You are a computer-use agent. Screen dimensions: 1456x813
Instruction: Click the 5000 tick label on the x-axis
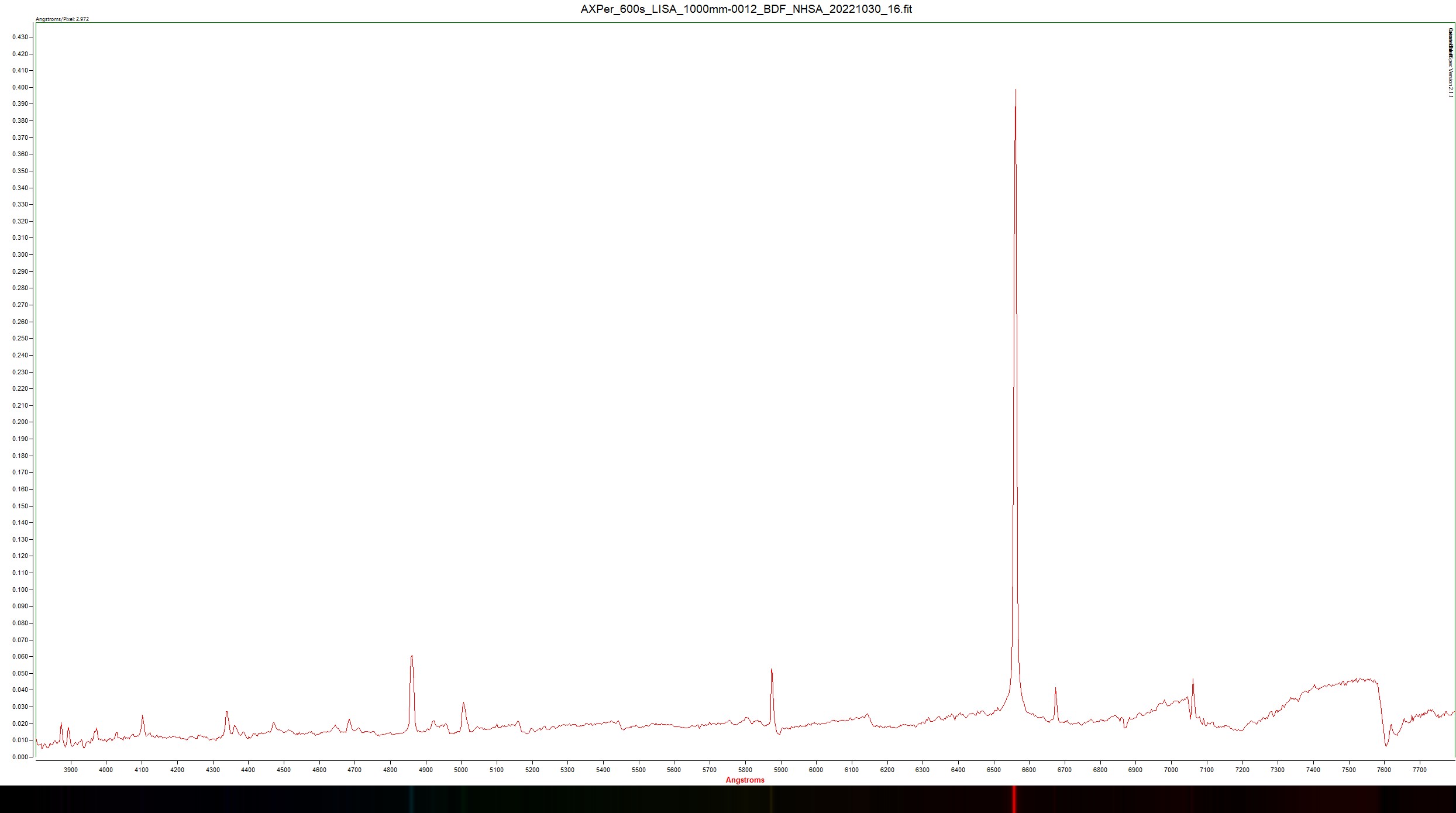click(461, 770)
